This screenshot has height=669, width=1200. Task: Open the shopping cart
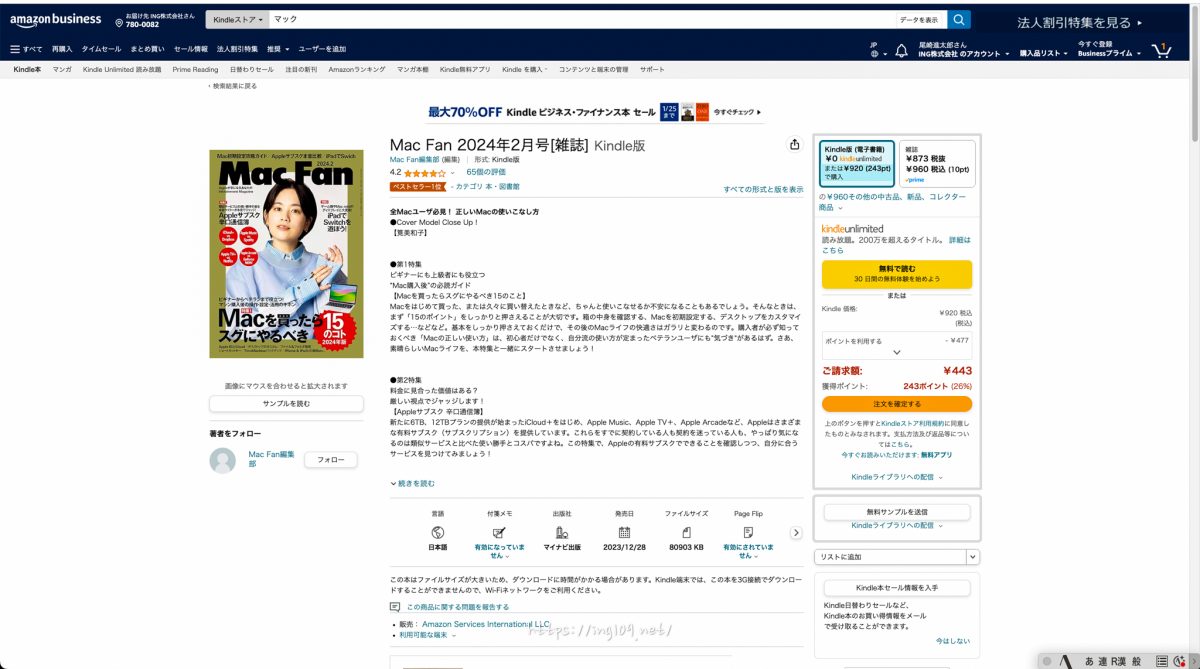pyautogui.click(x=1161, y=49)
